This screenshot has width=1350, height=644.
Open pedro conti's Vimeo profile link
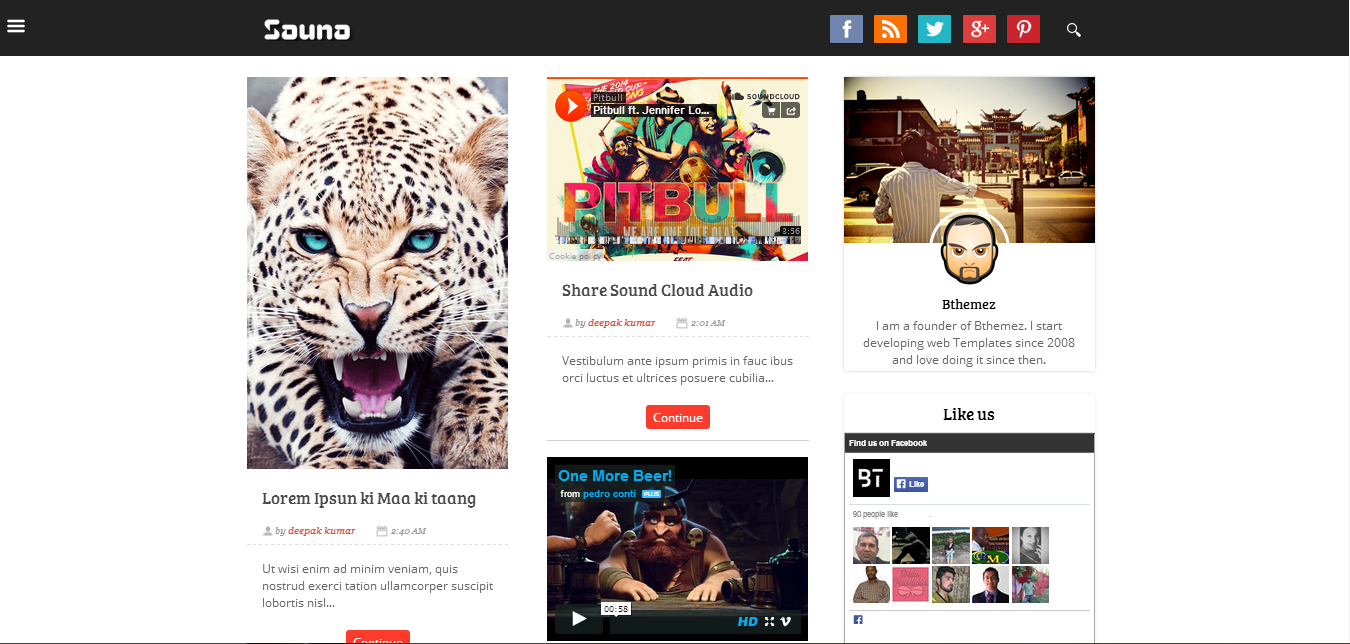tap(610, 494)
